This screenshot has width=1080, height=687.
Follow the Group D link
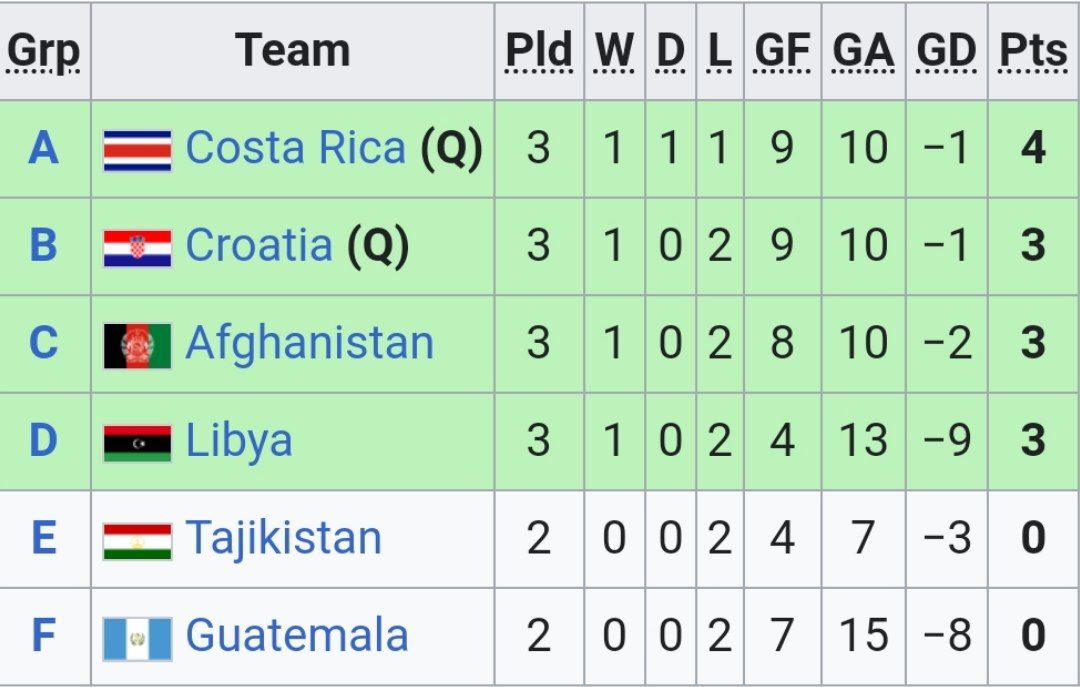click(x=43, y=441)
